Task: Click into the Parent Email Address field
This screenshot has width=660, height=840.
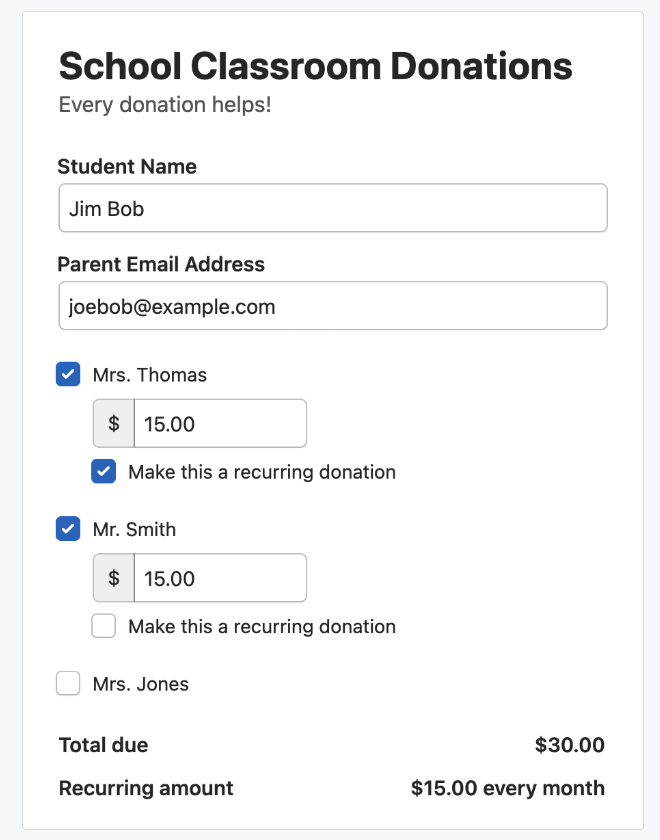Action: [333, 306]
